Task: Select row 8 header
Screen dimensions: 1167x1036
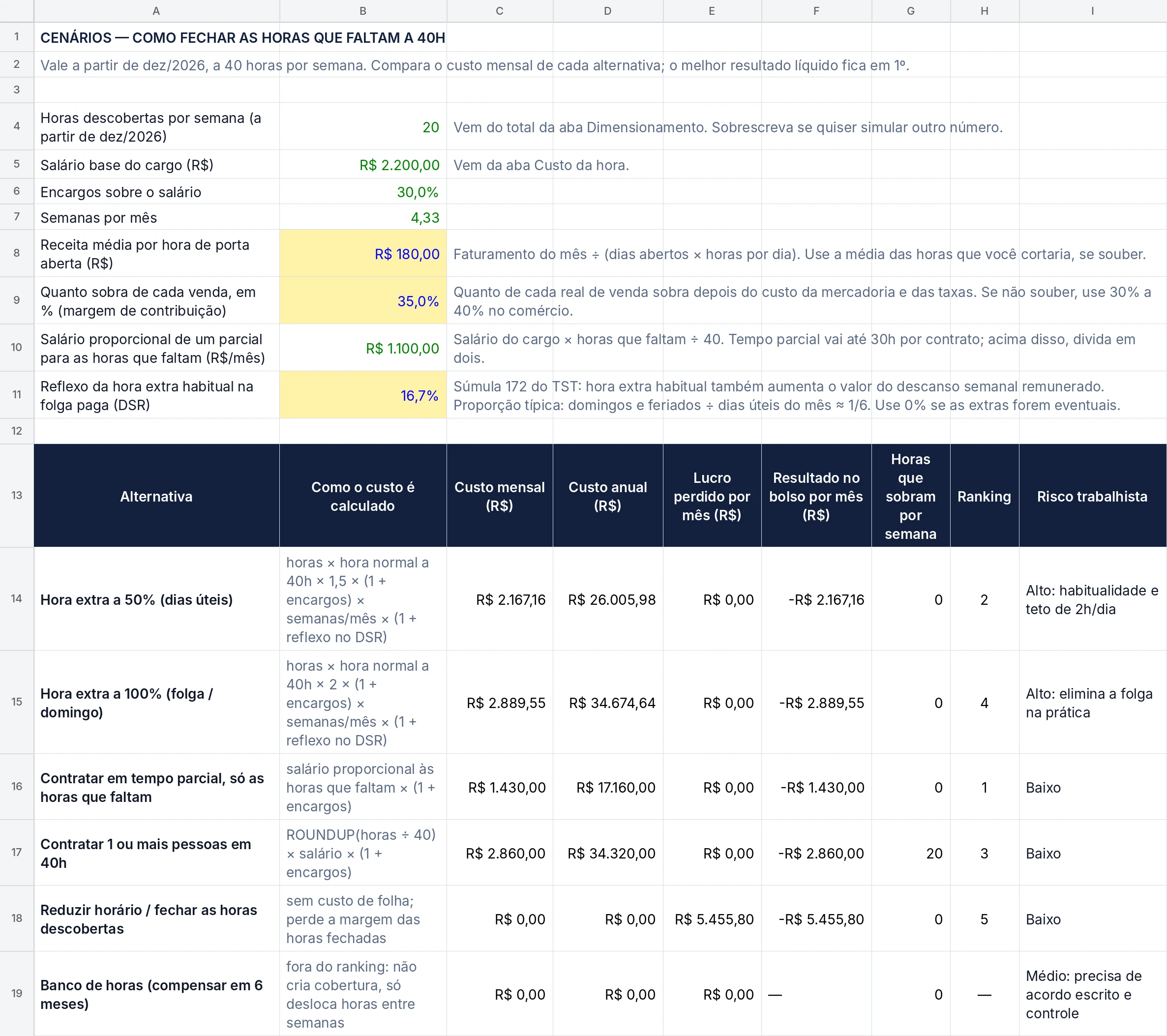Action: (x=17, y=253)
